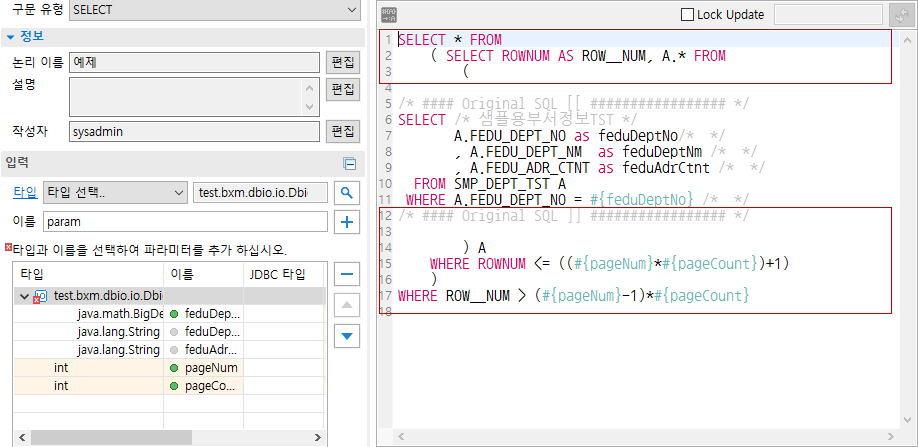Click the type field showing test.bxm.dbio.io.Dbi

tap(261, 192)
